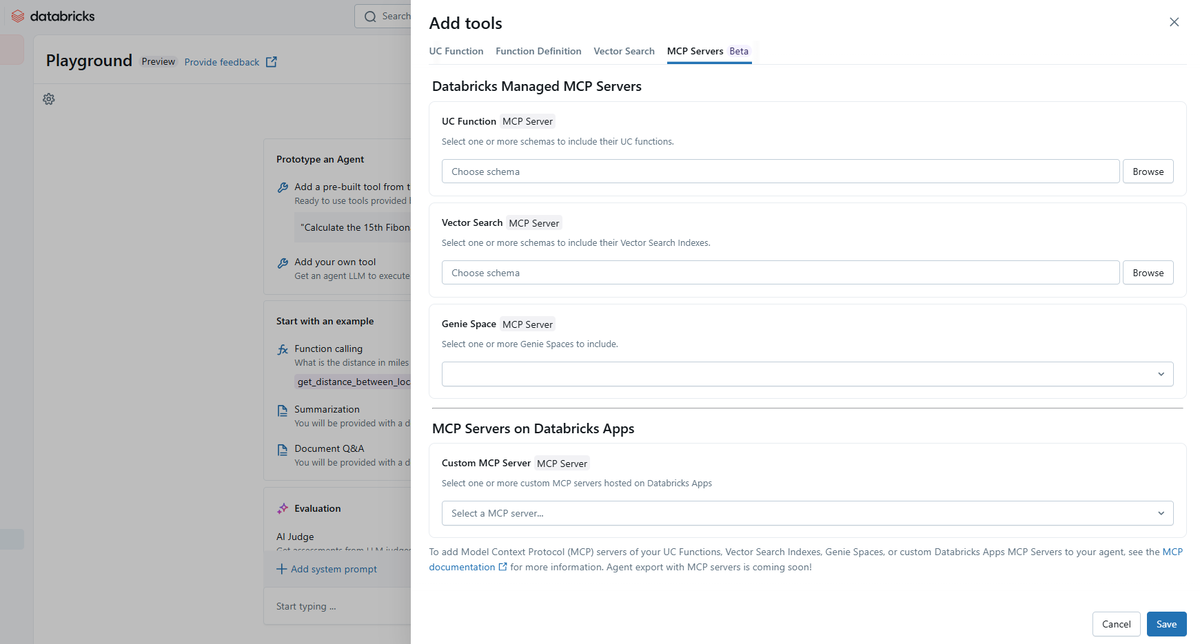The image size is (1200, 644).
Task: Open the Select a MCP server dropdown
Action: pyautogui.click(x=807, y=513)
